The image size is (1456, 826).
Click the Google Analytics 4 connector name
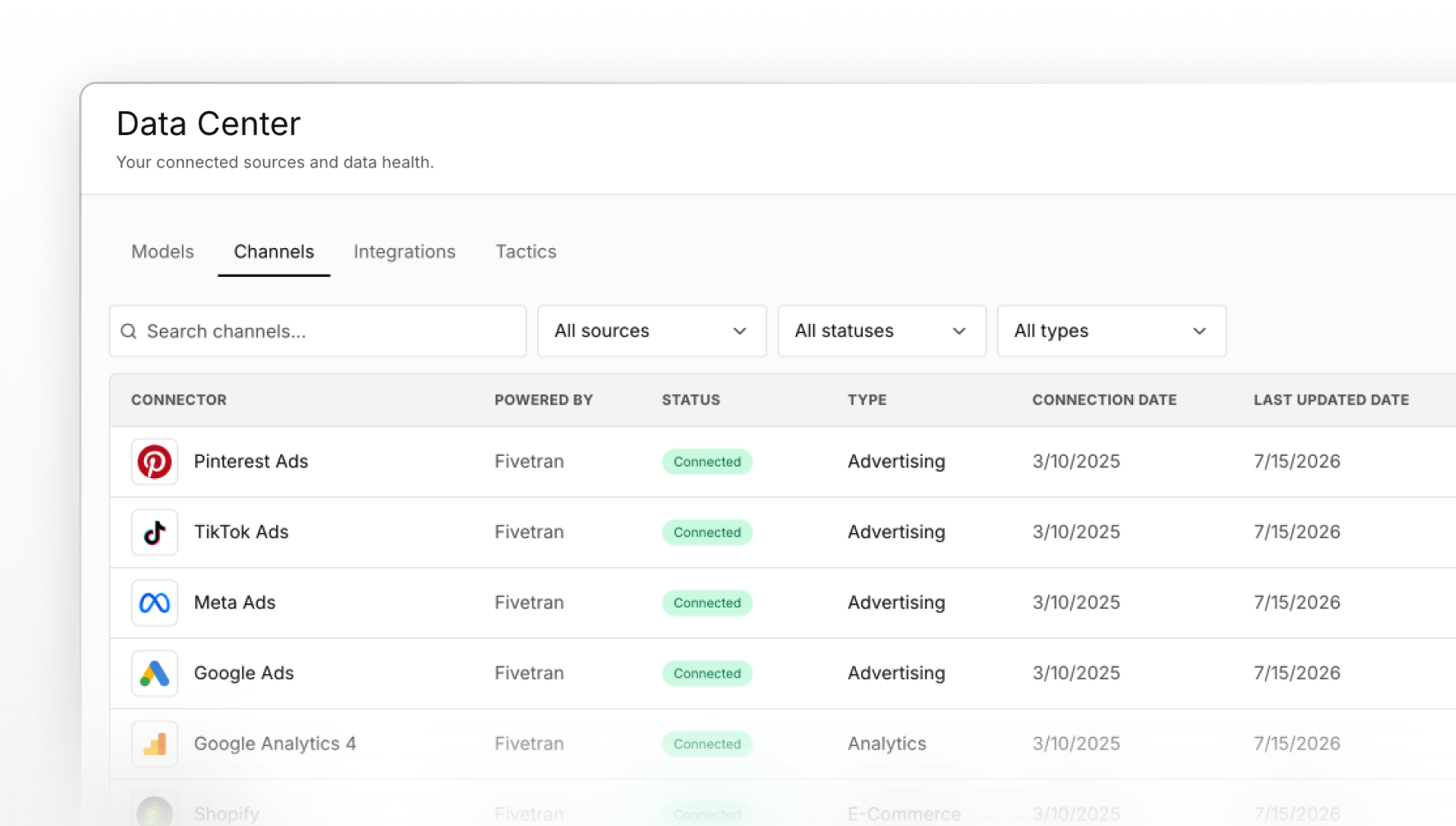pyautogui.click(x=274, y=744)
